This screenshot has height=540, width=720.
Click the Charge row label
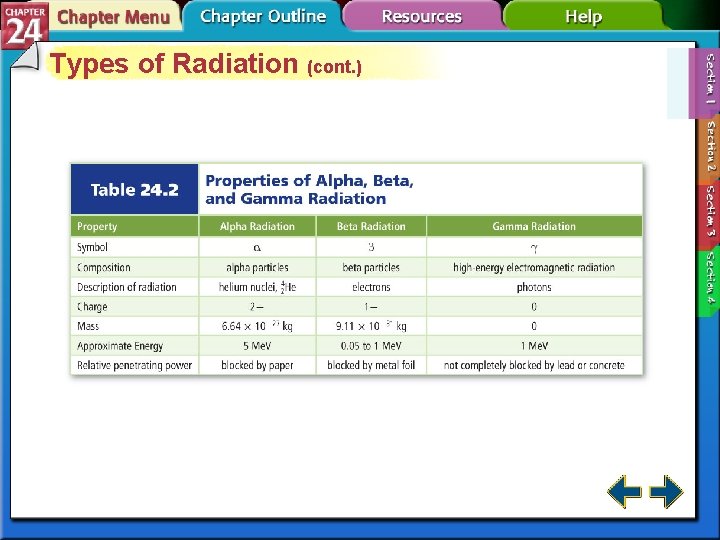pos(92,306)
